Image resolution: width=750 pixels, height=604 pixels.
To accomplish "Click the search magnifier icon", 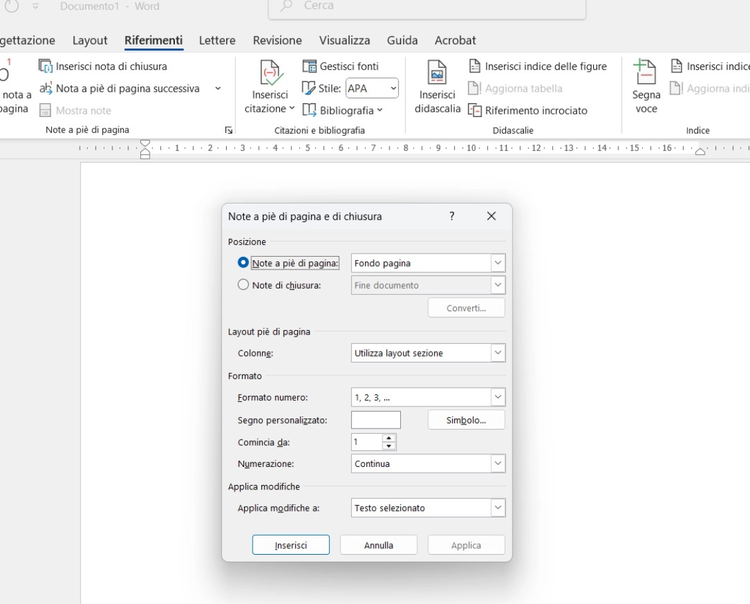I will (286, 6).
